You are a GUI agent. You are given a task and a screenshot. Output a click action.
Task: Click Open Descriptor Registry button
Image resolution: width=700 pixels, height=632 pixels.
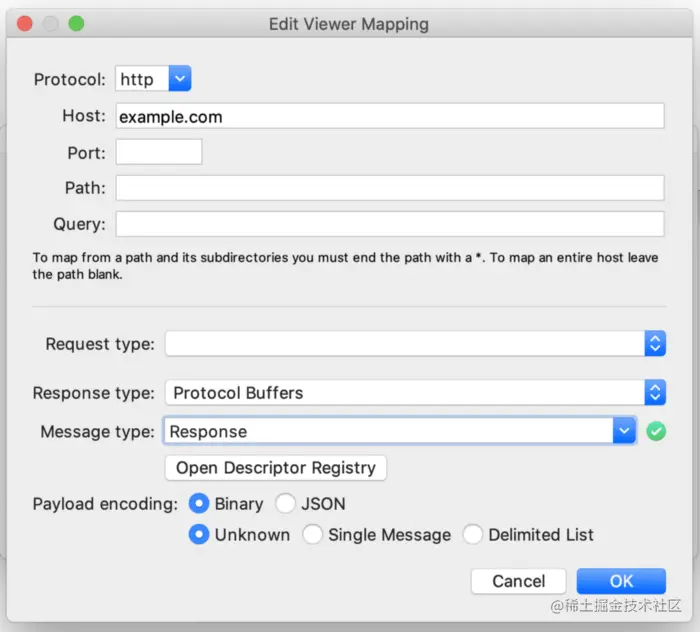coord(275,468)
